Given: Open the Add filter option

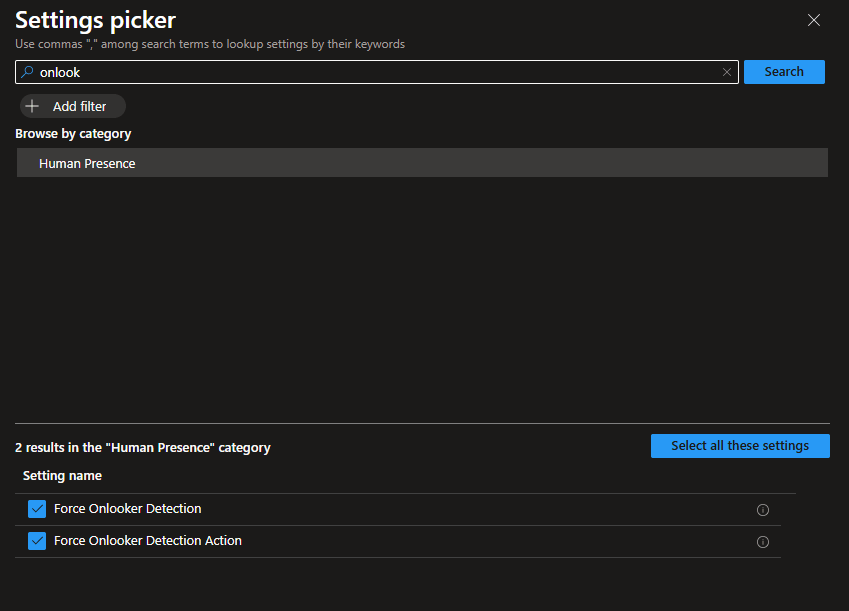Looking at the screenshot, I should point(79,106).
